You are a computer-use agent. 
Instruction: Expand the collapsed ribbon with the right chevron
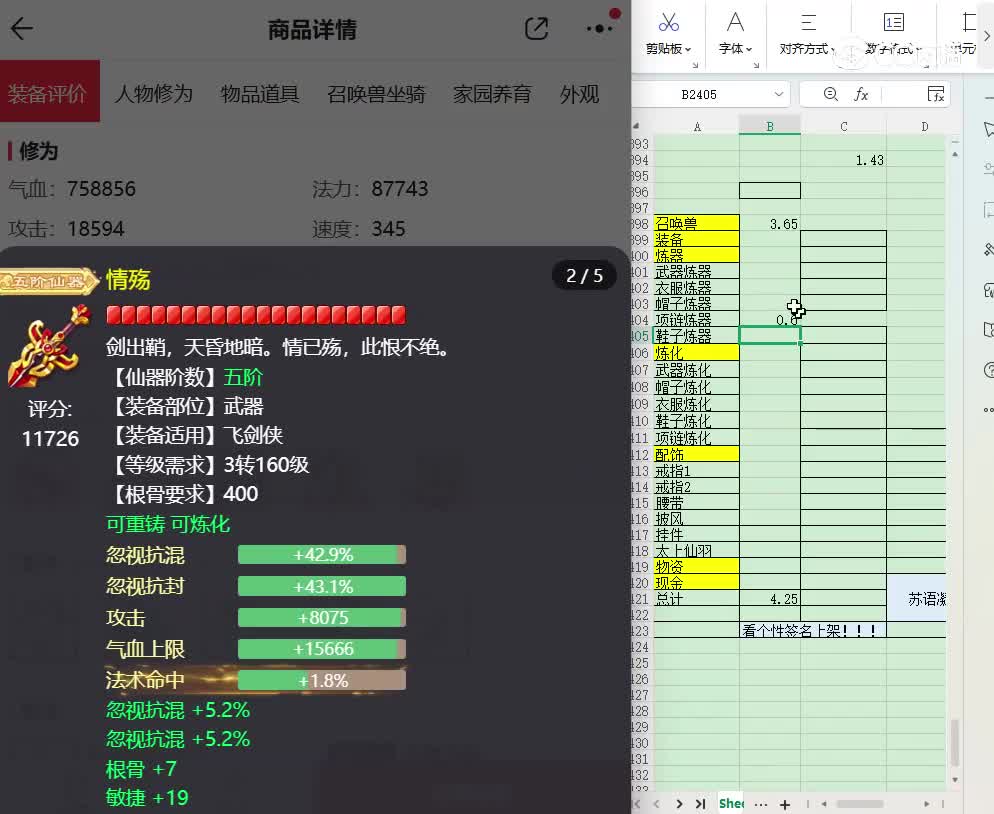(987, 36)
